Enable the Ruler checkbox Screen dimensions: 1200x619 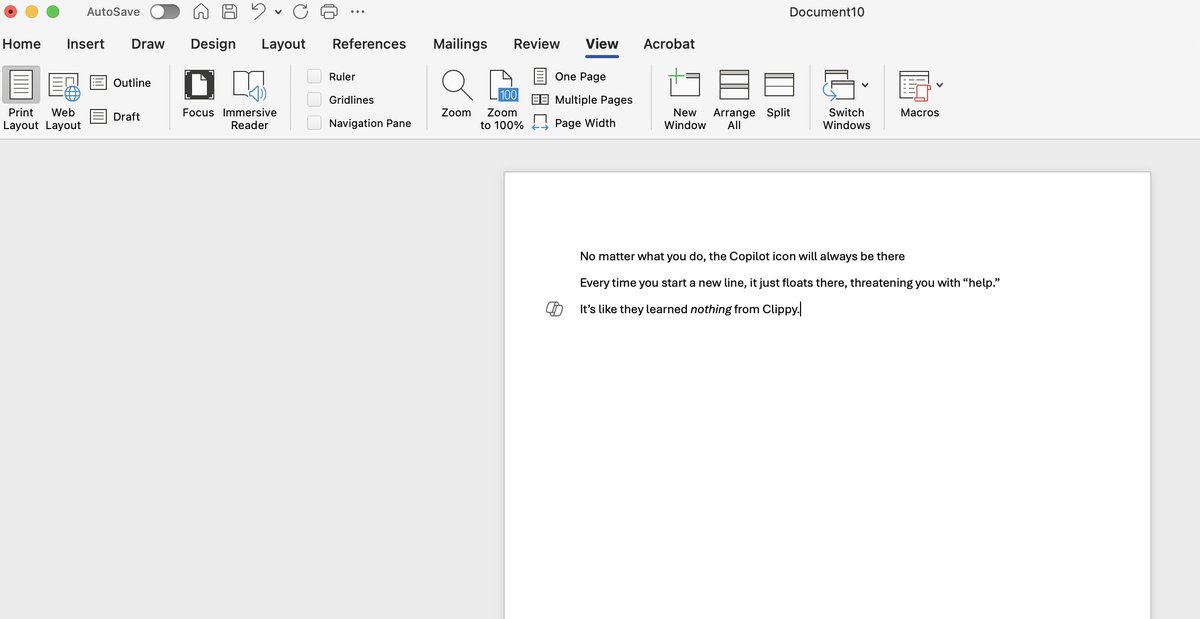pyautogui.click(x=314, y=76)
